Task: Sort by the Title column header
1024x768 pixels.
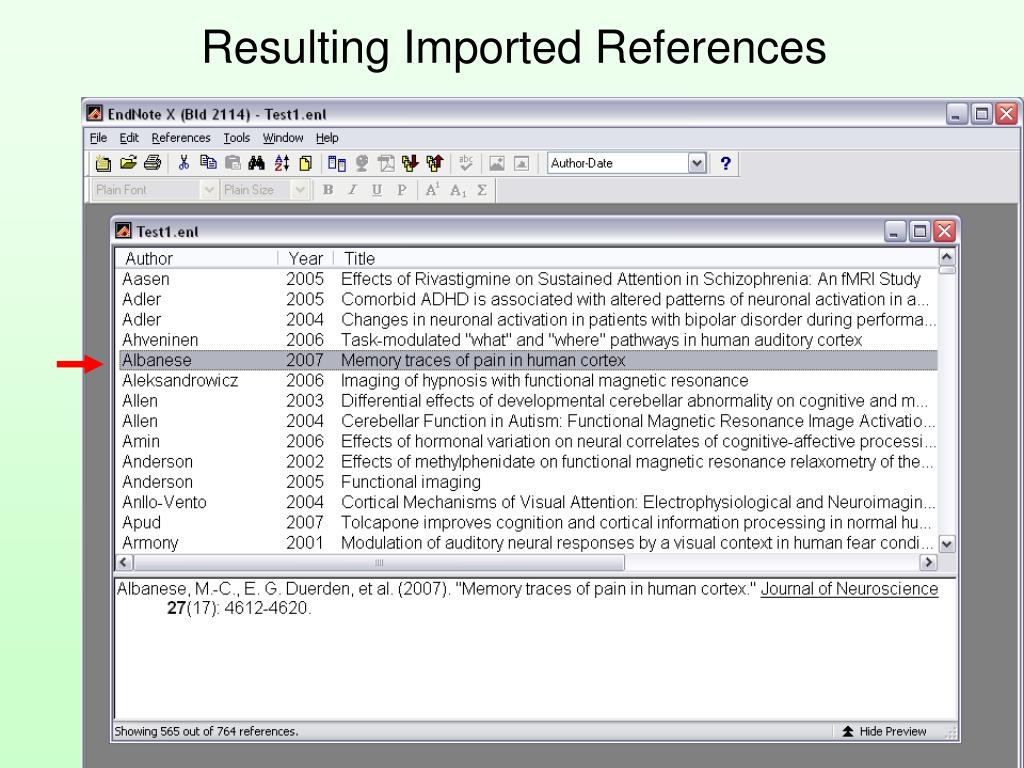Action: 636,259
